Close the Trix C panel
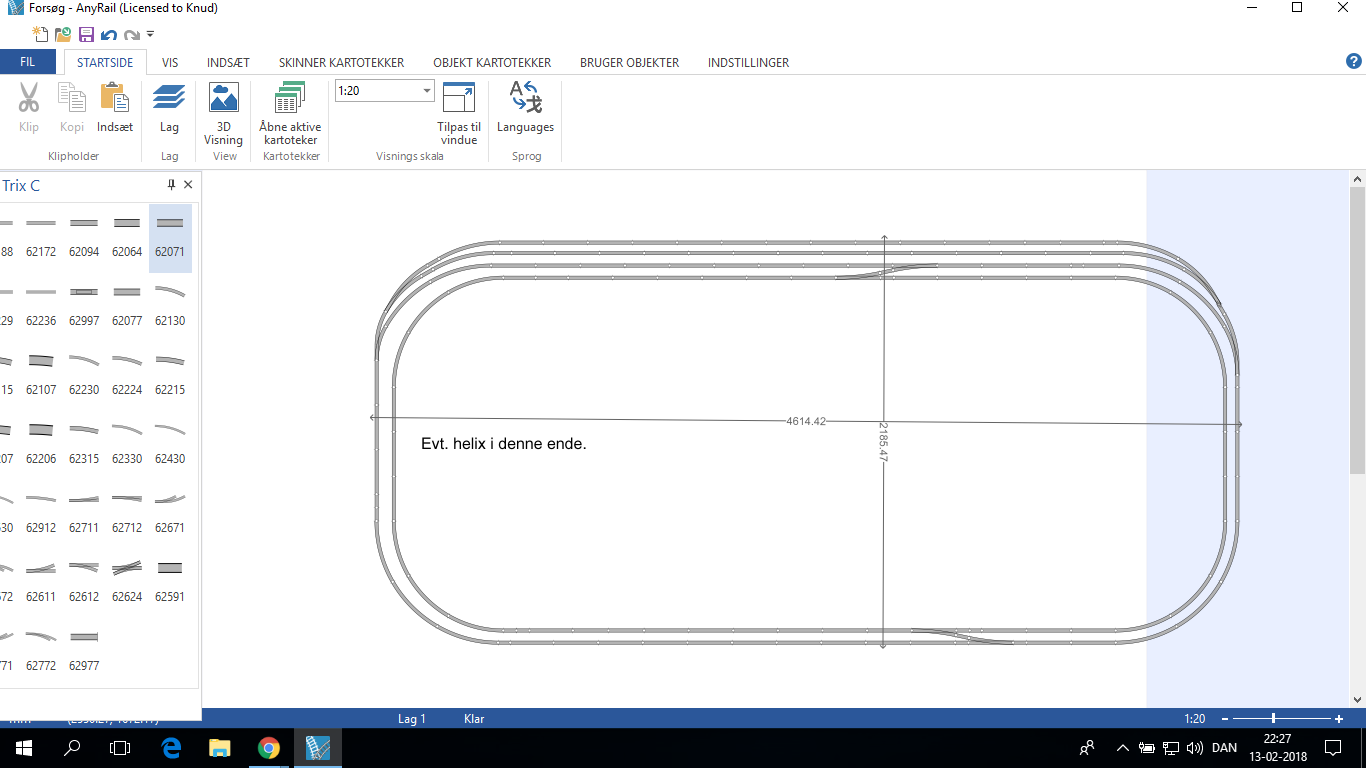This screenshot has height=768, width=1366. [188, 185]
